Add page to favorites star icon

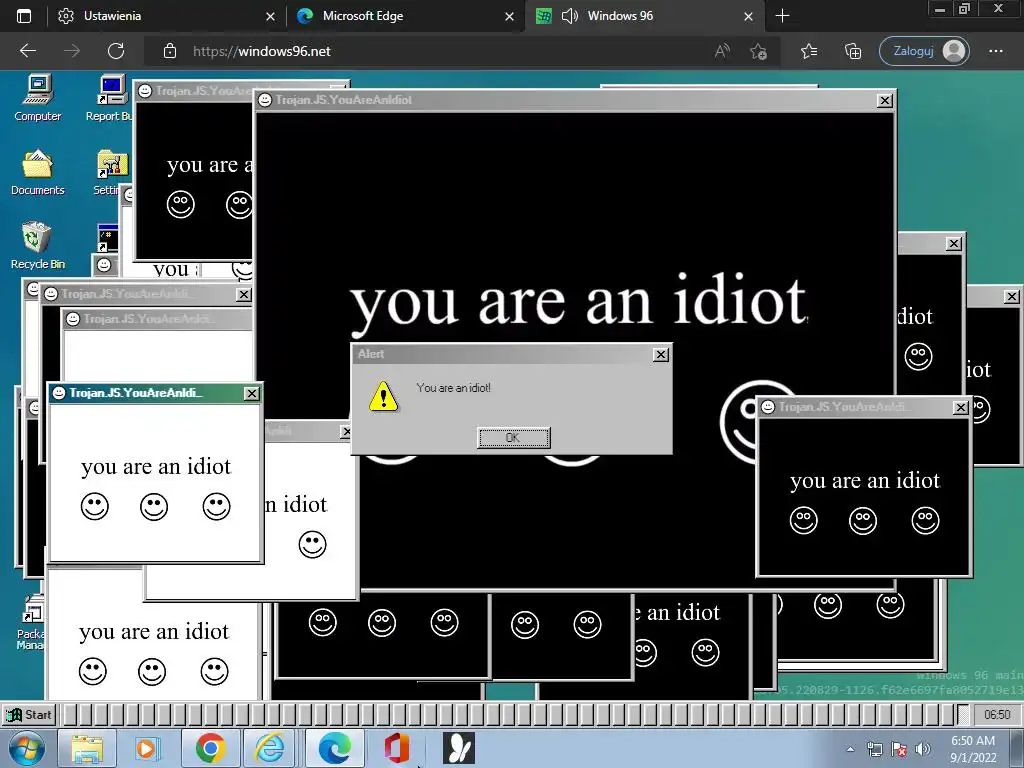tap(758, 51)
